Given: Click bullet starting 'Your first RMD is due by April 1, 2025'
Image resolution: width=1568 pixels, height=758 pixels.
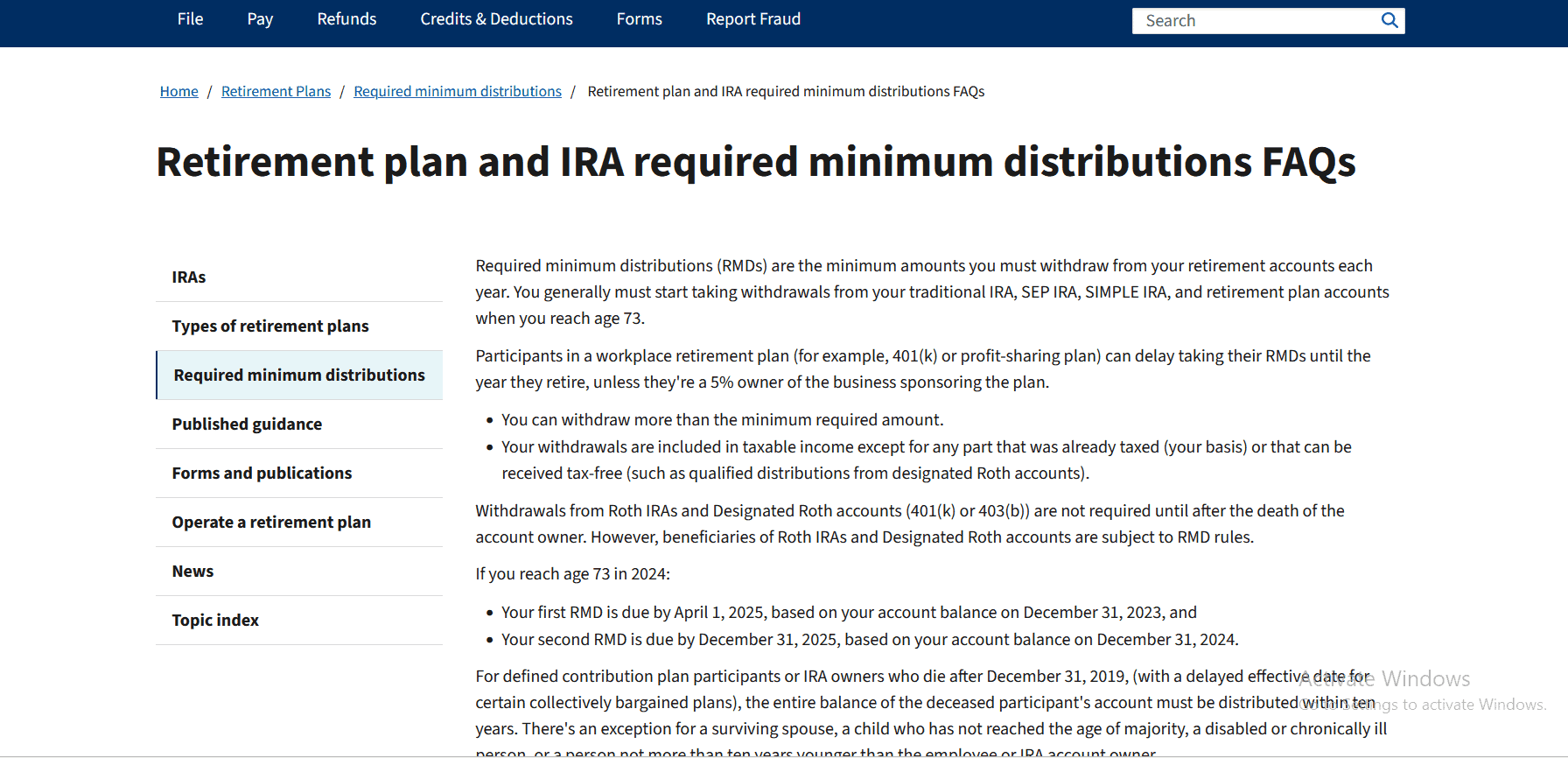Looking at the screenshot, I should (x=849, y=613).
